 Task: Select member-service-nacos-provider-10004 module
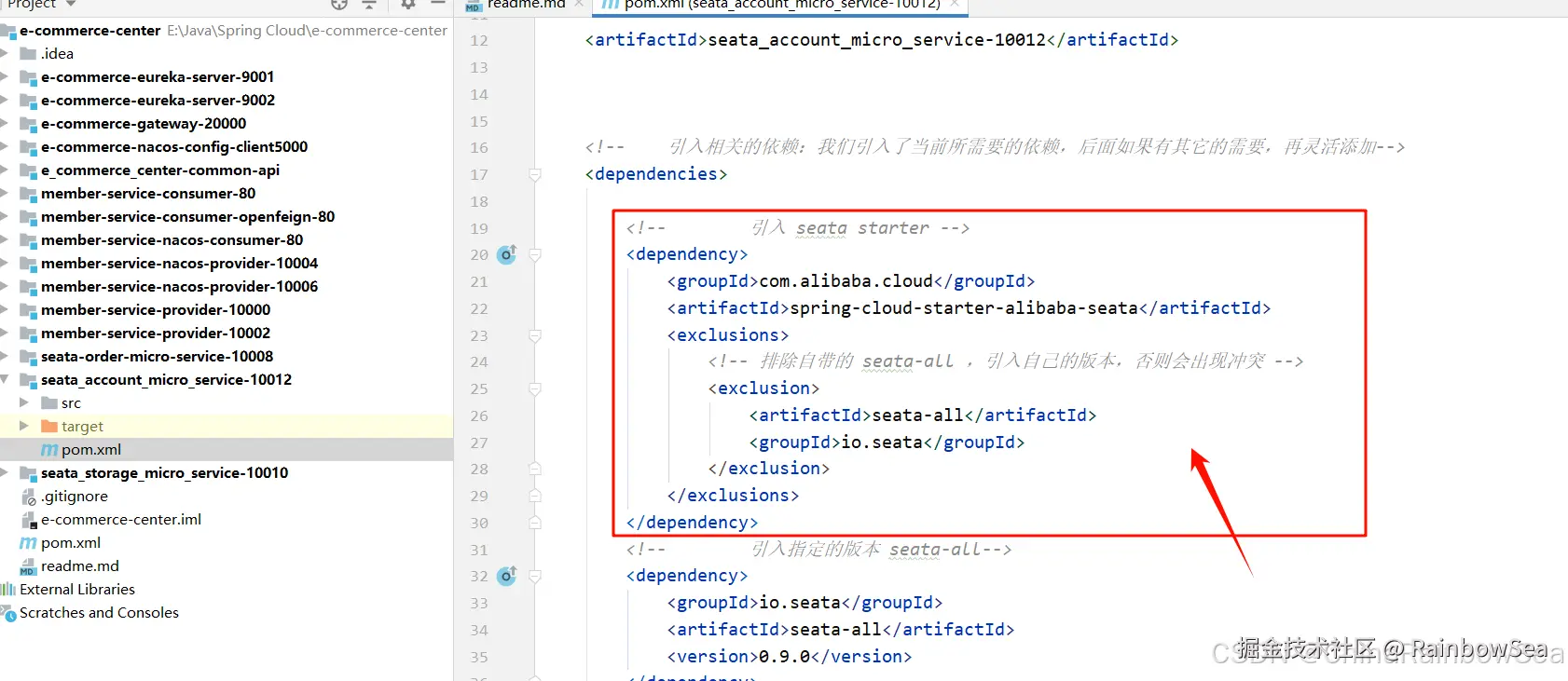coord(179,264)
